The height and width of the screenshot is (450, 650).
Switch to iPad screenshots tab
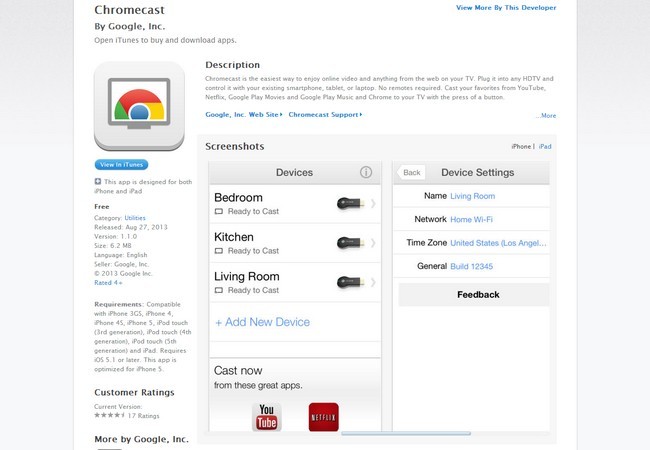(545, 146)
